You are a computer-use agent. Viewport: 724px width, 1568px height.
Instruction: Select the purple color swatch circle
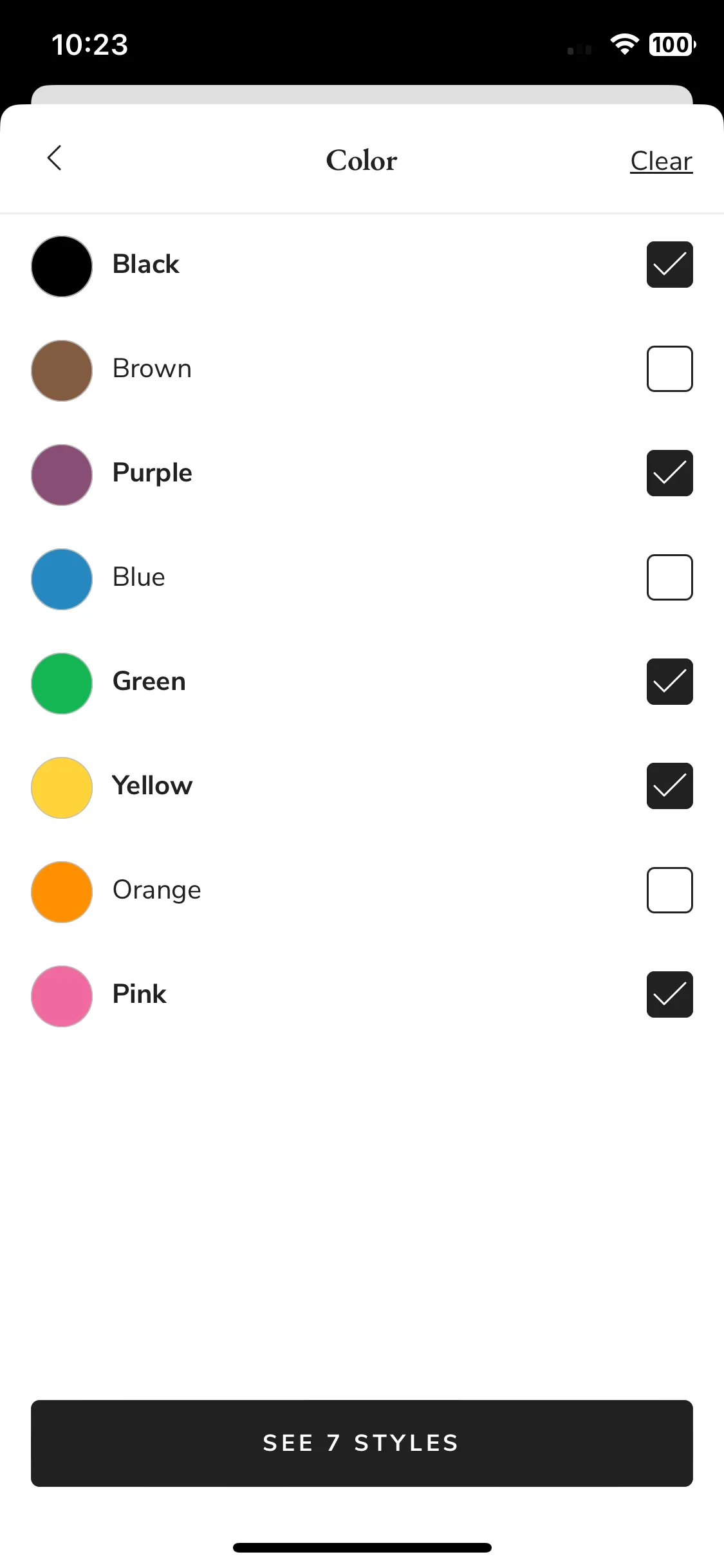click(62, 475)
